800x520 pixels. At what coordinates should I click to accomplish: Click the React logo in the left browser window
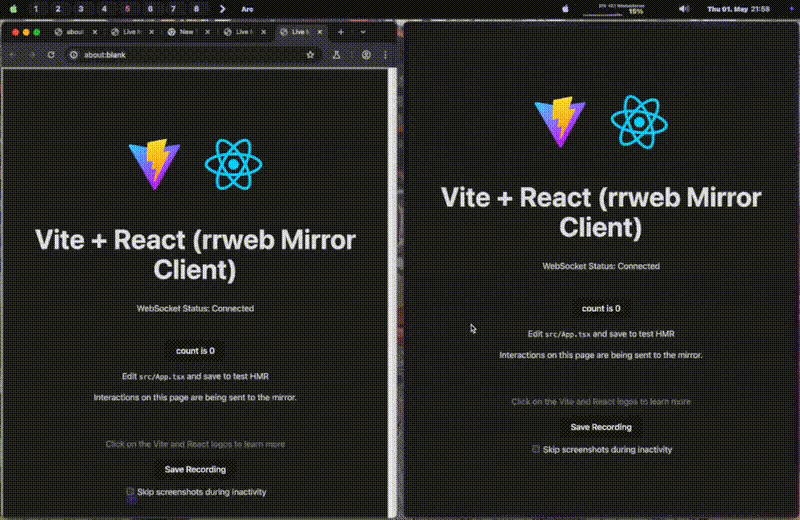pos(234,164)
